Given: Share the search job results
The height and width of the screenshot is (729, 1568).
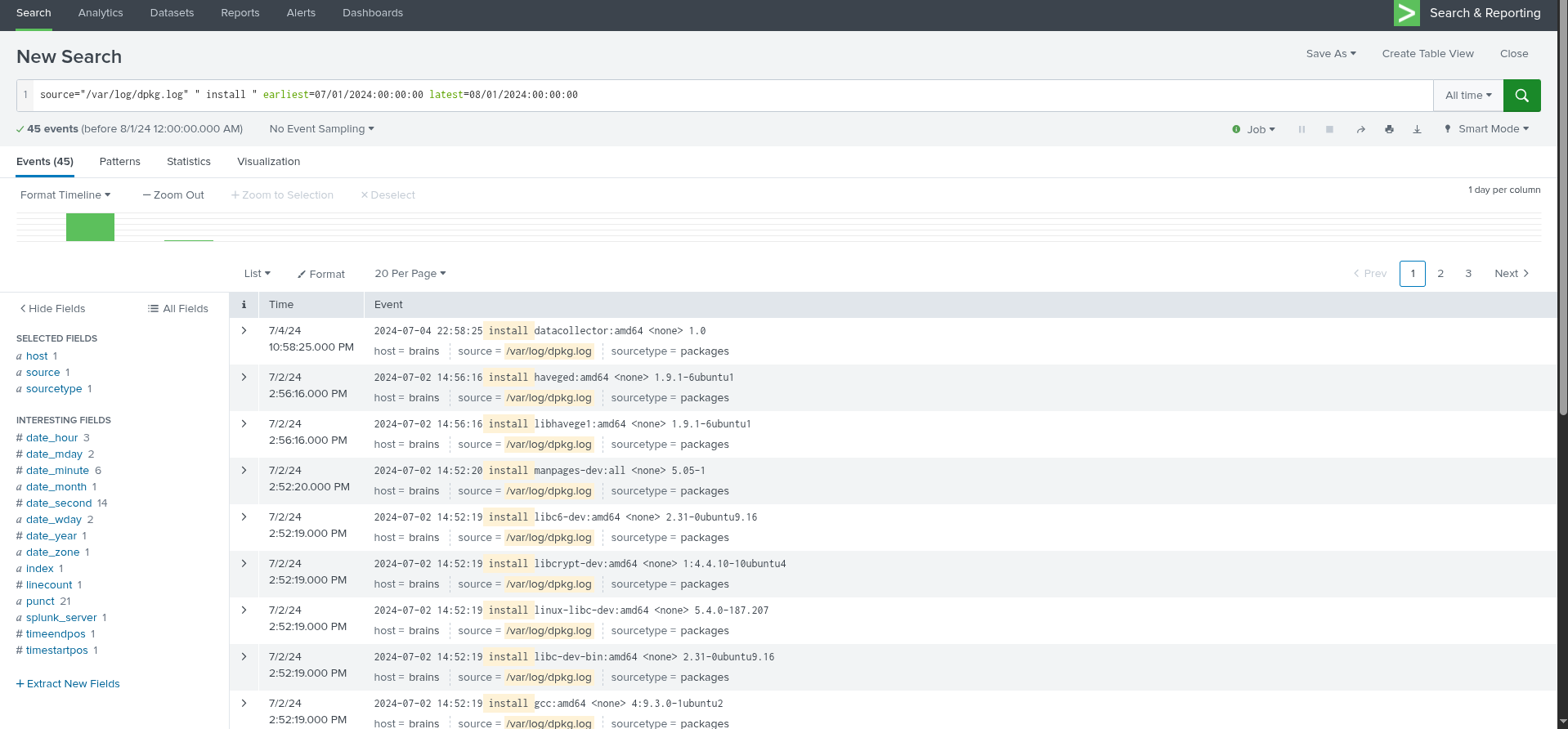Looking at the screenshot, I should click(x=1360, y=130).
